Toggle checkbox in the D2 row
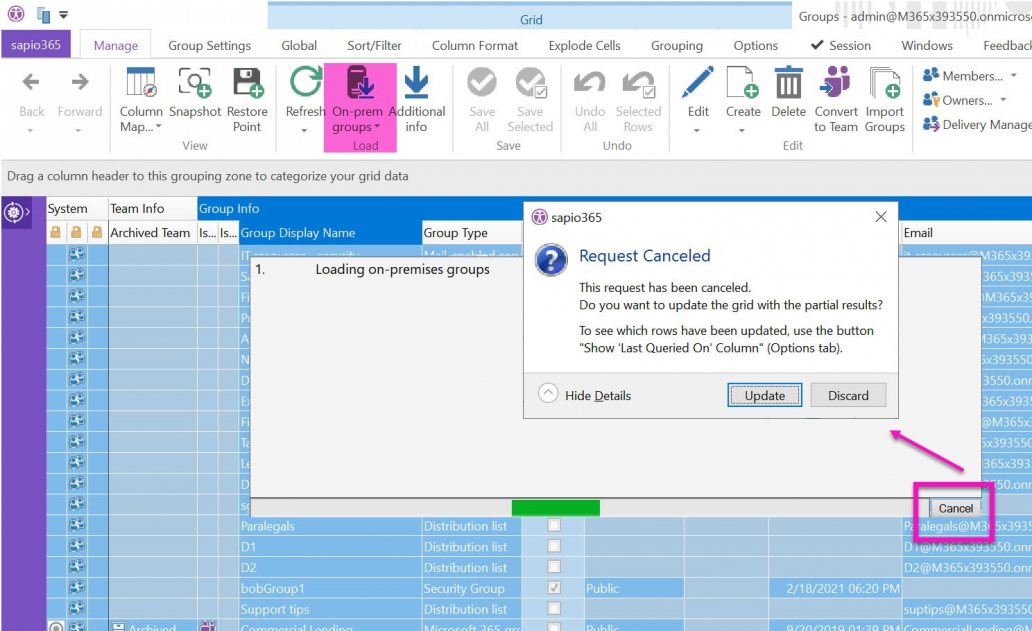Image resolution: width=1032 pixels, height=631 pixels. click(554, 567)
